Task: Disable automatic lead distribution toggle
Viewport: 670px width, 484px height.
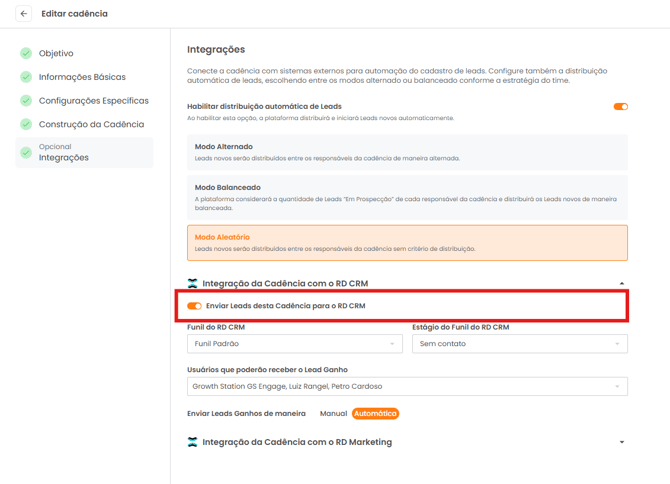Action: [620, 107]
